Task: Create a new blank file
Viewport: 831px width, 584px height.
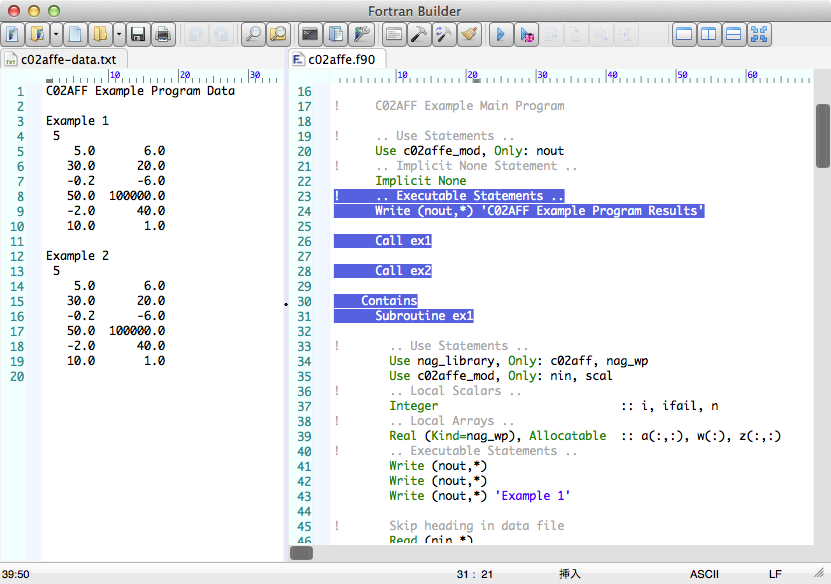Action: tap(75, 35)
